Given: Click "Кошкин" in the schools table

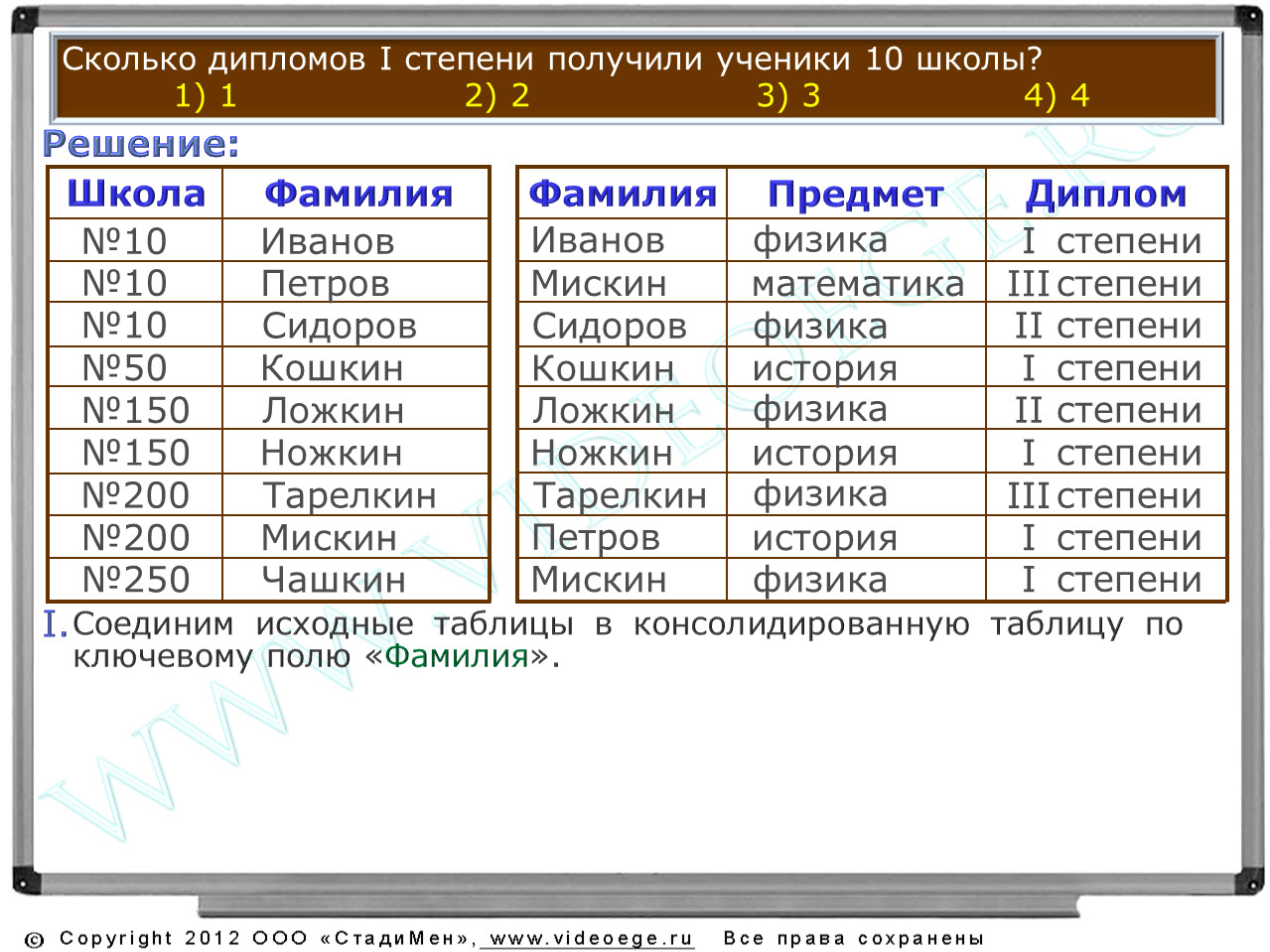Looking at the screenshot, I should coord(332,368).
